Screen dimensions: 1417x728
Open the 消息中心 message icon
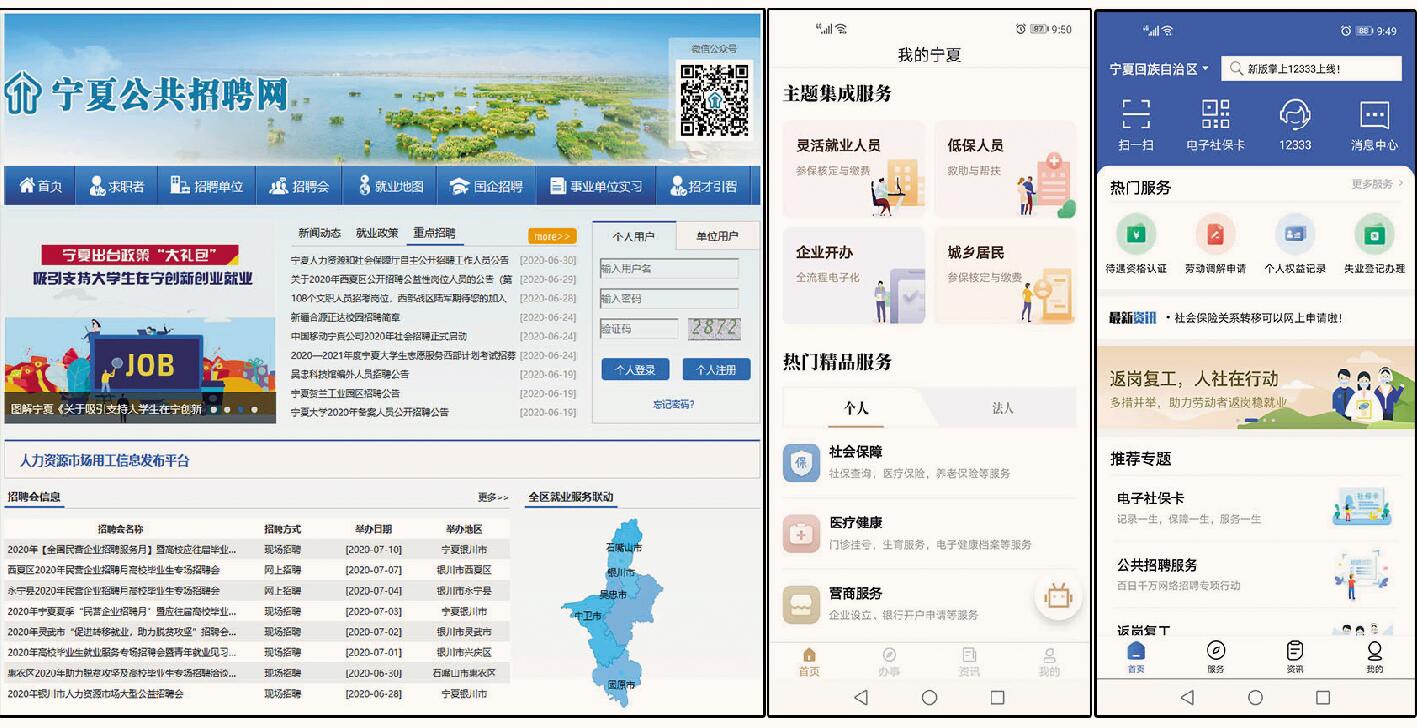tap(1375, 114)
